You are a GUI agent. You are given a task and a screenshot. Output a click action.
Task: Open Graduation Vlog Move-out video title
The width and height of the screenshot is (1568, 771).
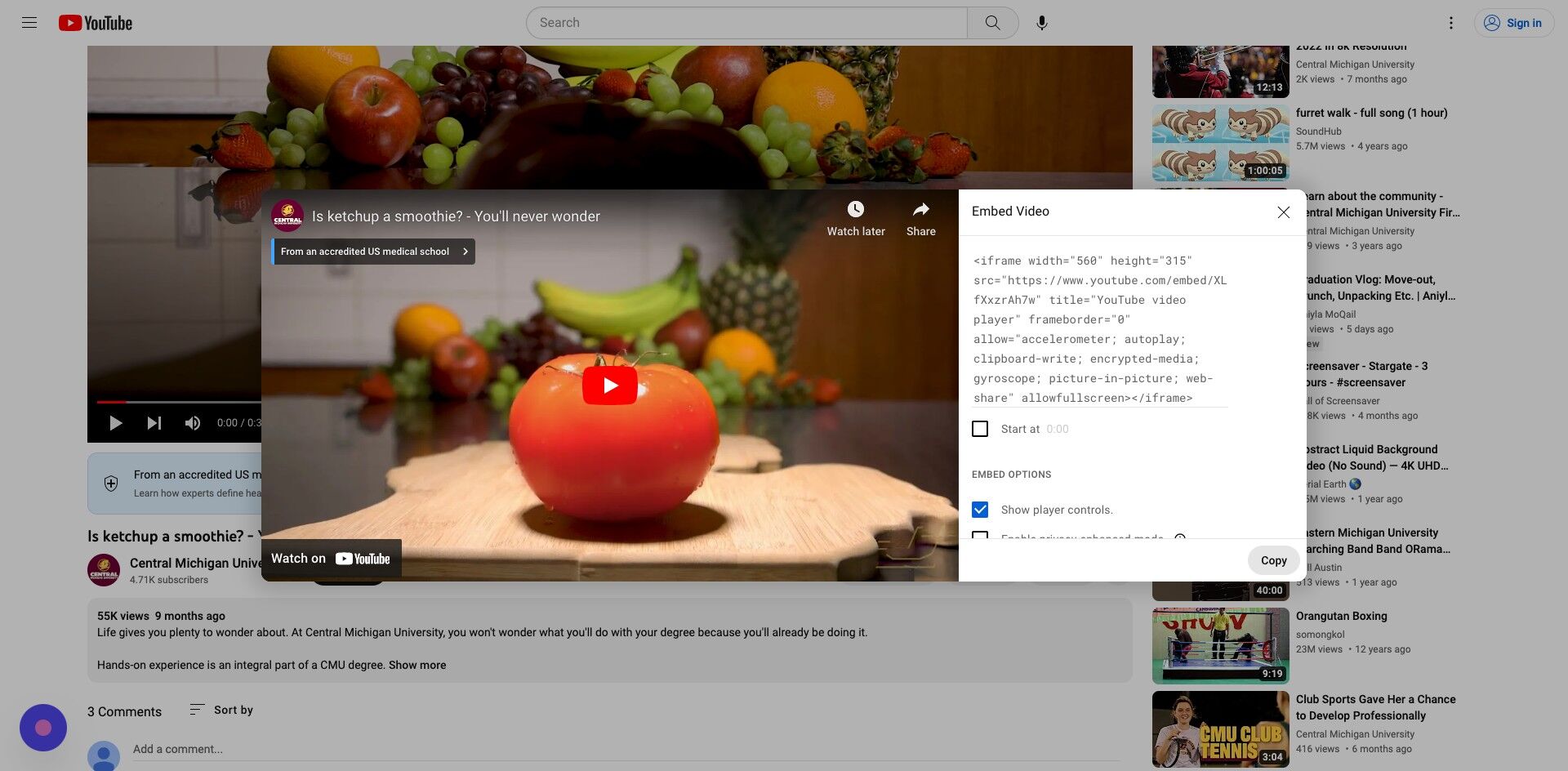(x=1382, y=287)
